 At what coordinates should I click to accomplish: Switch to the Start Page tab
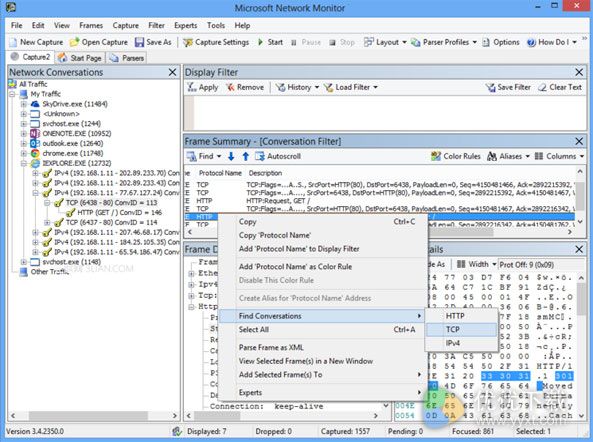(x=80, y=58)
